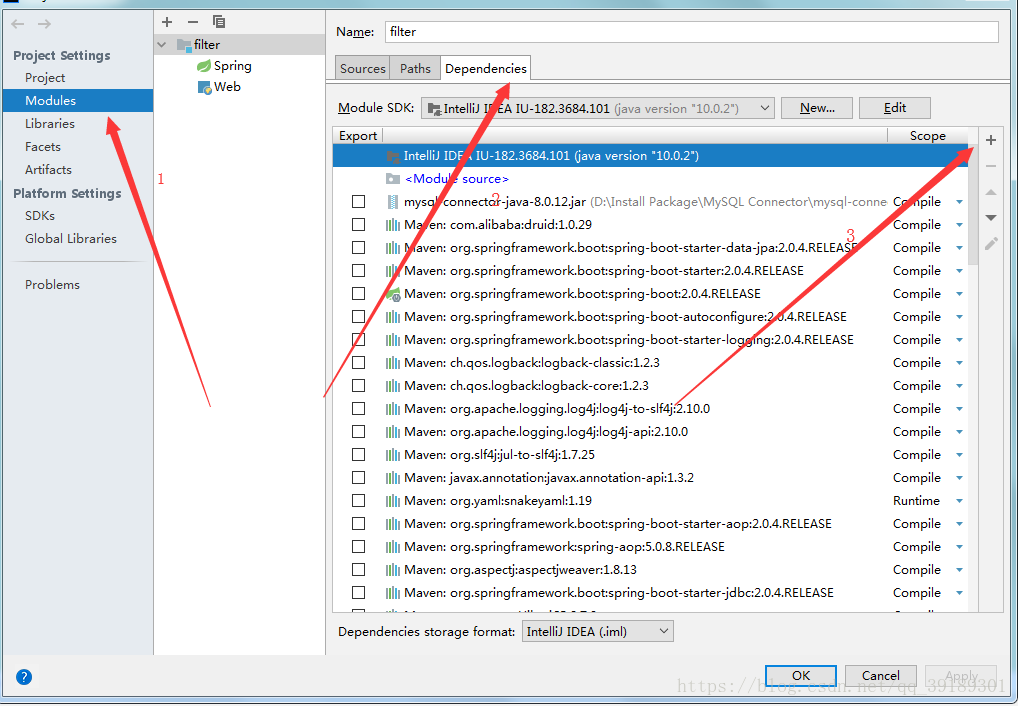Image resolution: width=1018 pixels, height=706 pixels.
Task: Remove dependency with the minus button
Action: pos(991,166)
